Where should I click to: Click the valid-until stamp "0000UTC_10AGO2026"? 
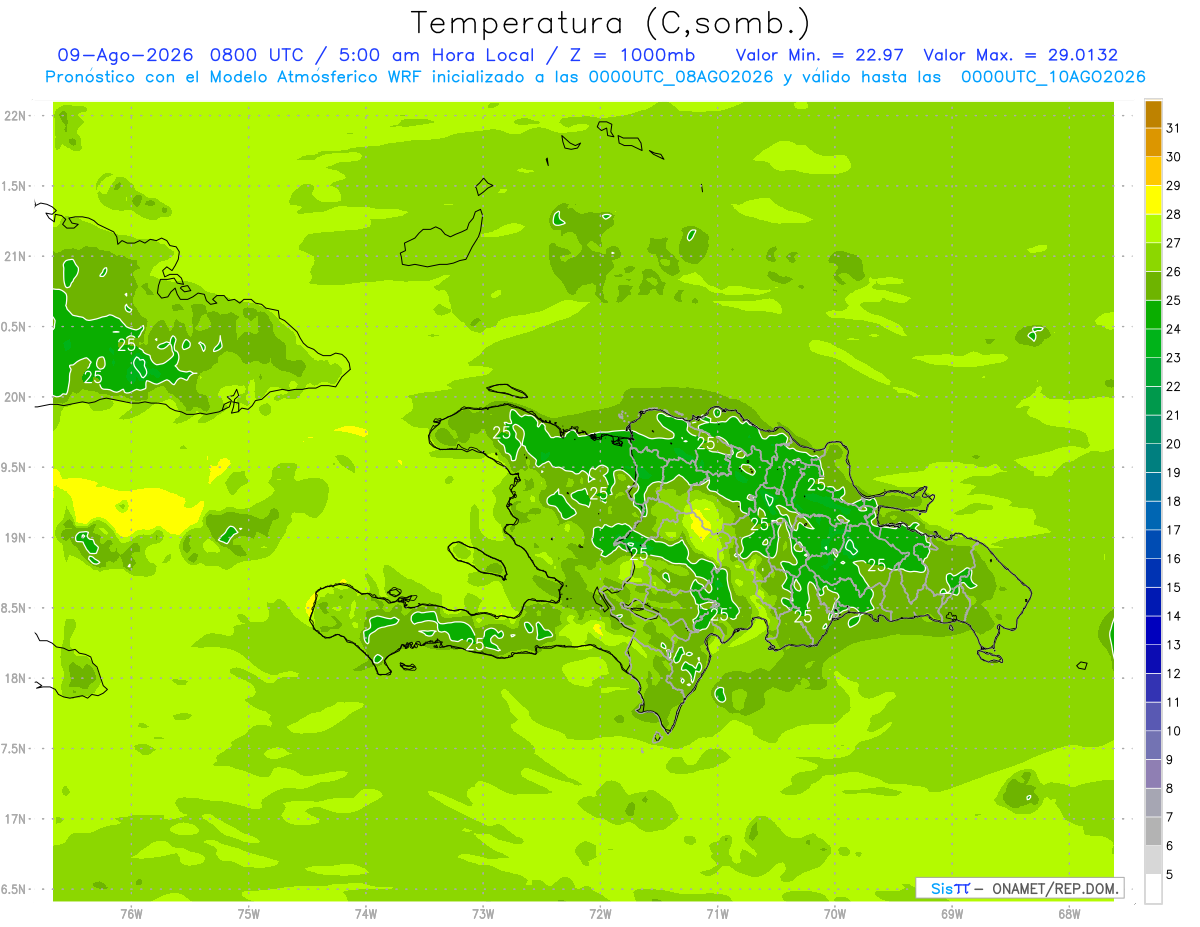(x=1053, y=77)
